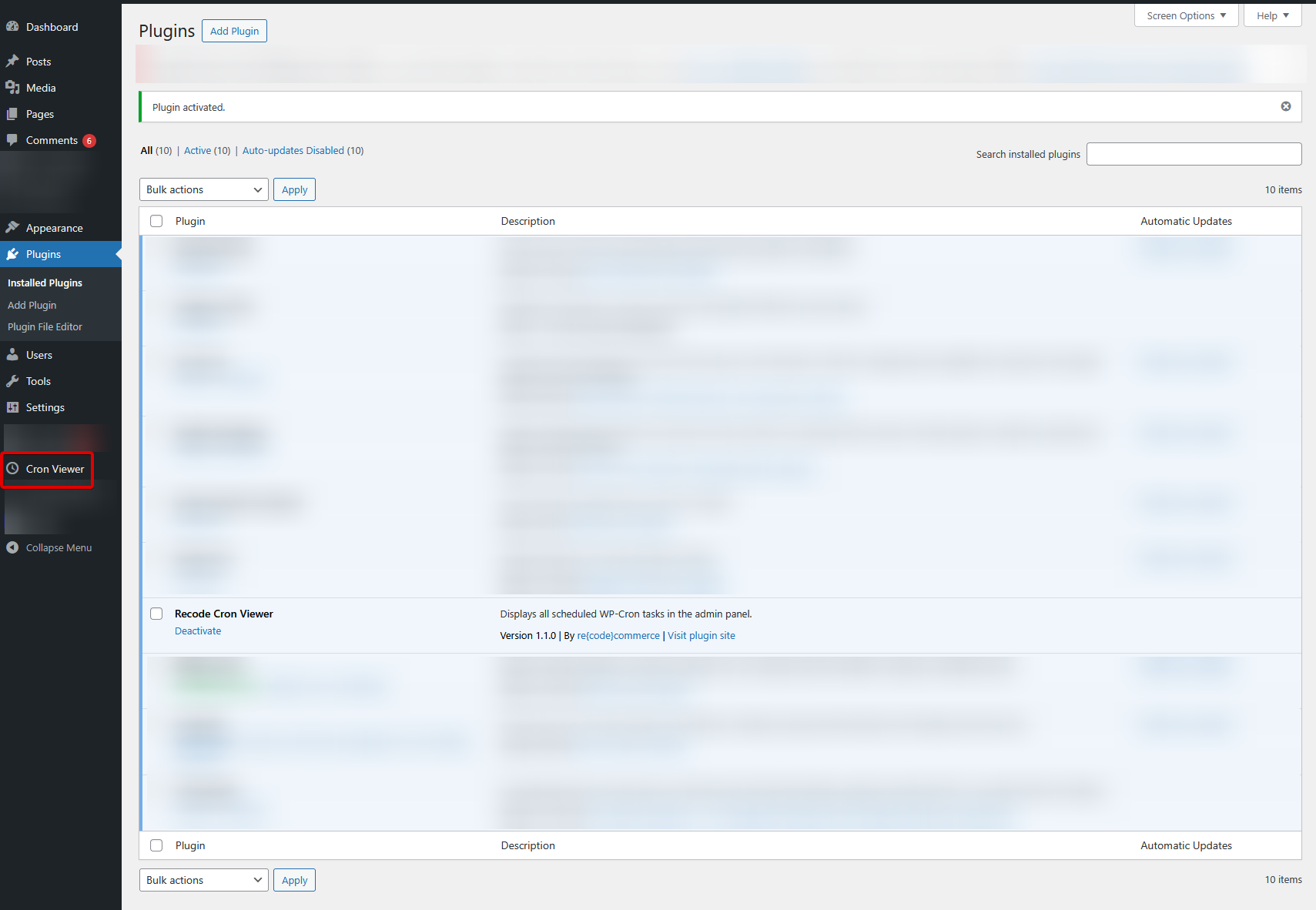Select the Posts menu icon
This screenshot has height=910, width=1316.
pos(13,61)
